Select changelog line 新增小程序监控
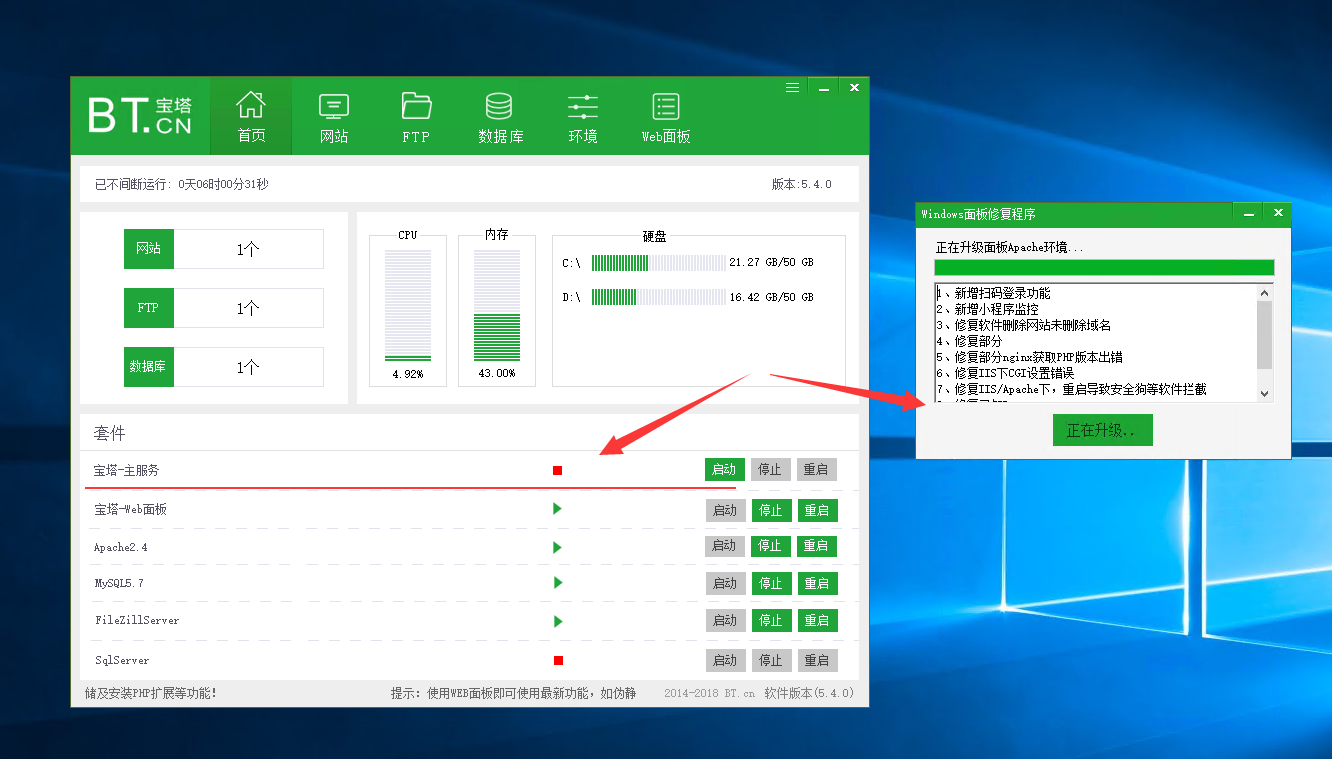Viewport: 1332px width, 759px height. point(987,309)
